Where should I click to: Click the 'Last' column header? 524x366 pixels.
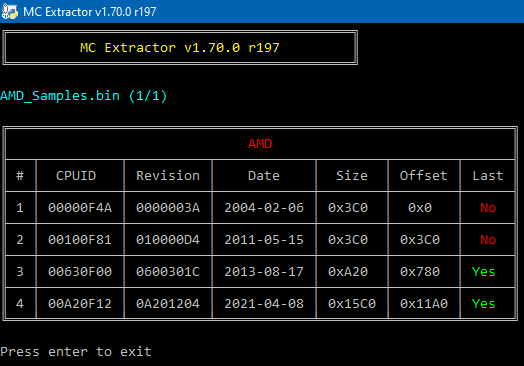coord(488,175)
